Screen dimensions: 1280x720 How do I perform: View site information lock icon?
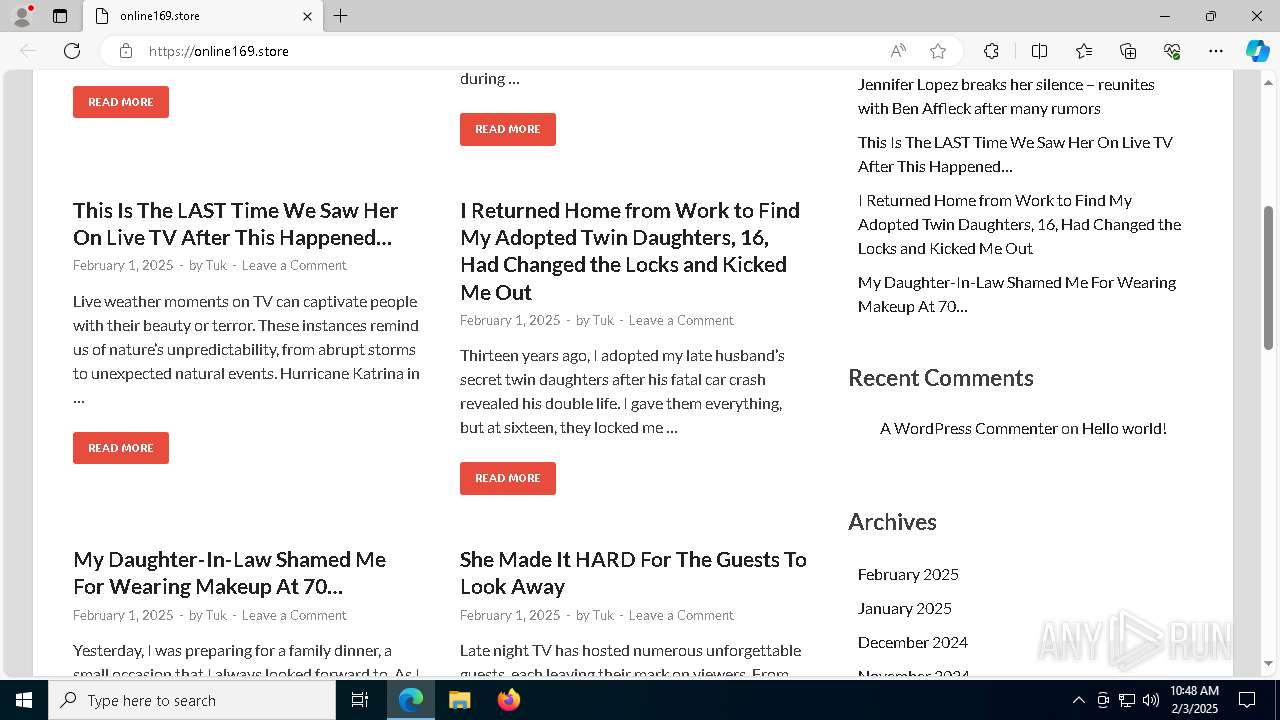point(126,51)
